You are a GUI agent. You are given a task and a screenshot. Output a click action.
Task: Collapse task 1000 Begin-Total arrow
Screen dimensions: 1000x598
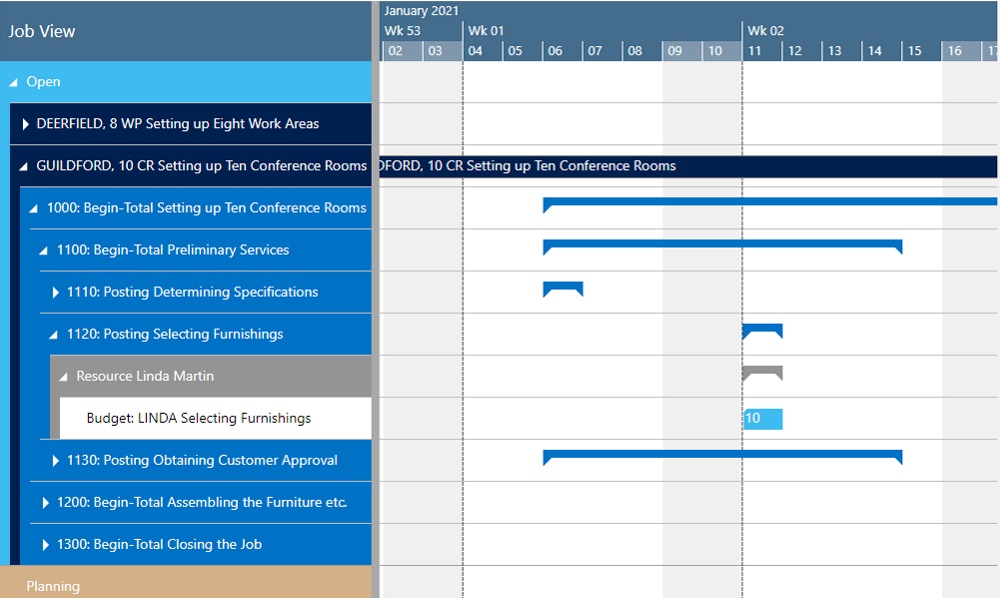(34, 208)
